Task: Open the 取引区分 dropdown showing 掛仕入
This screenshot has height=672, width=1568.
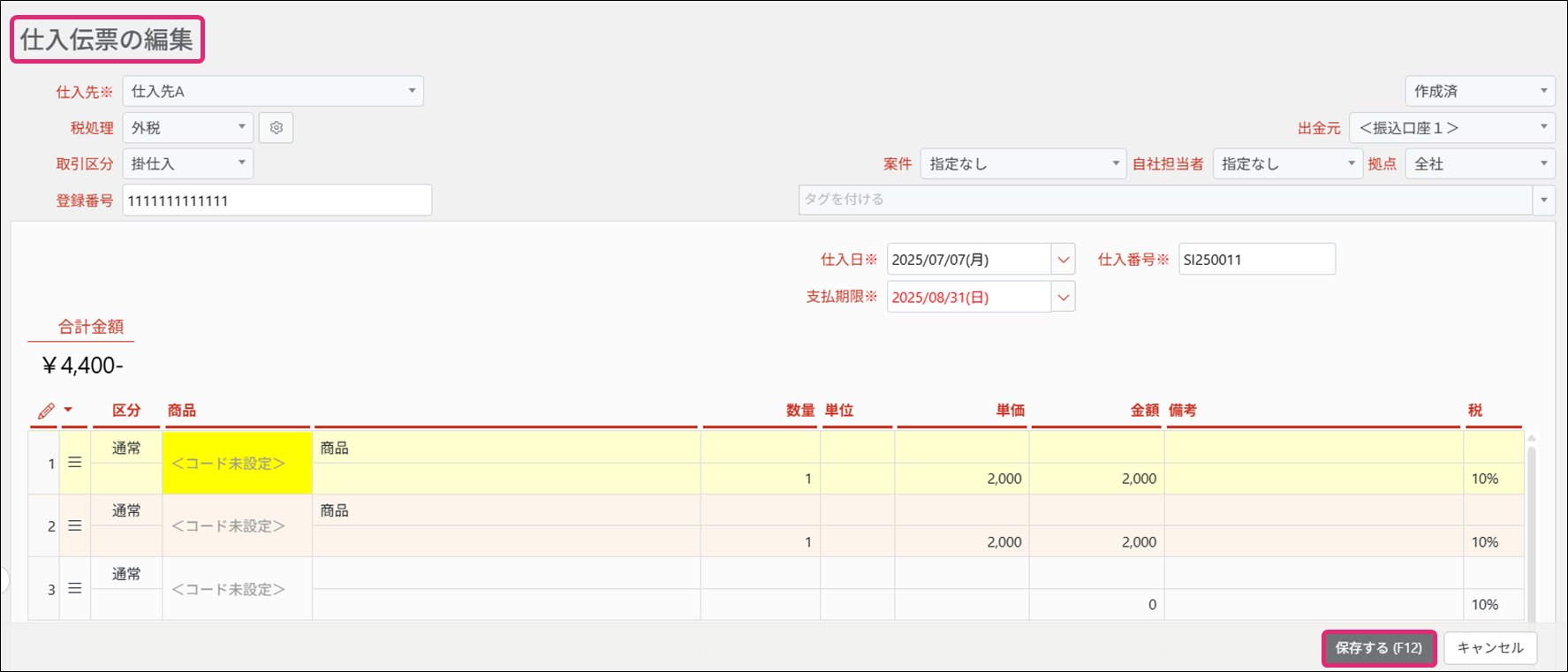Action: point(187,164)
